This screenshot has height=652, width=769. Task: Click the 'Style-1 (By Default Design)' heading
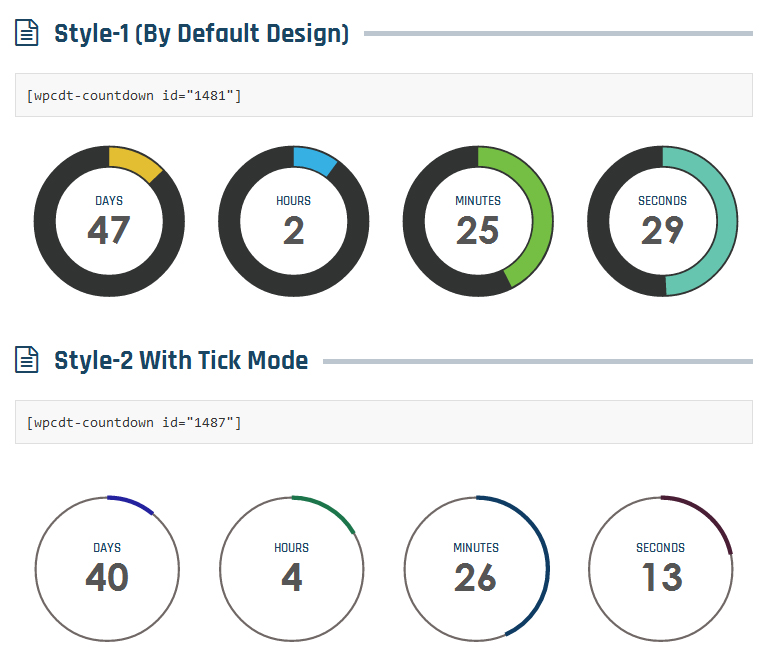point(201,34)
